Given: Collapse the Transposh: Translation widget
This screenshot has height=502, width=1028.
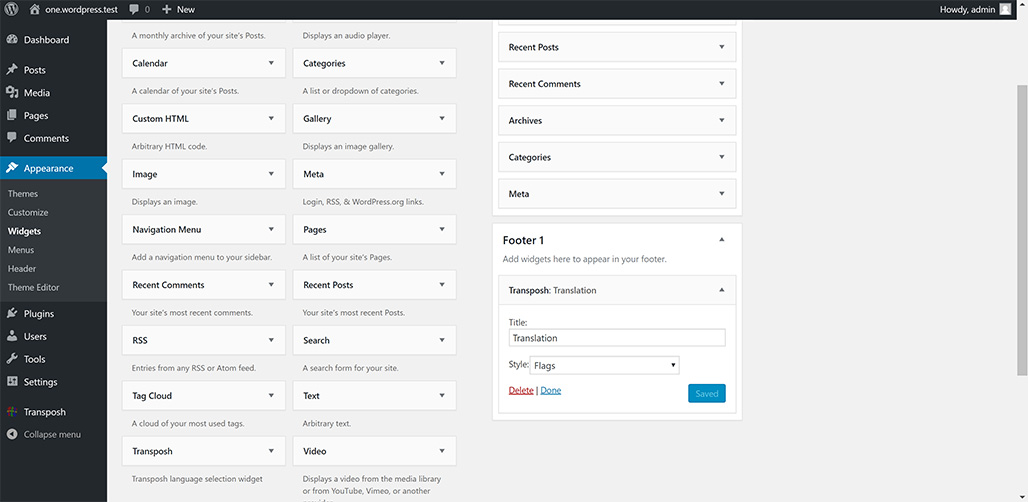Looking at the screenshot, I should [722, 290].
